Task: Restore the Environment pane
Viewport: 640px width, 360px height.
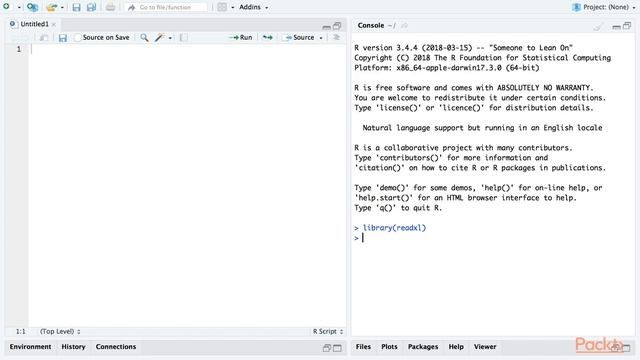Action: point(327,348)
